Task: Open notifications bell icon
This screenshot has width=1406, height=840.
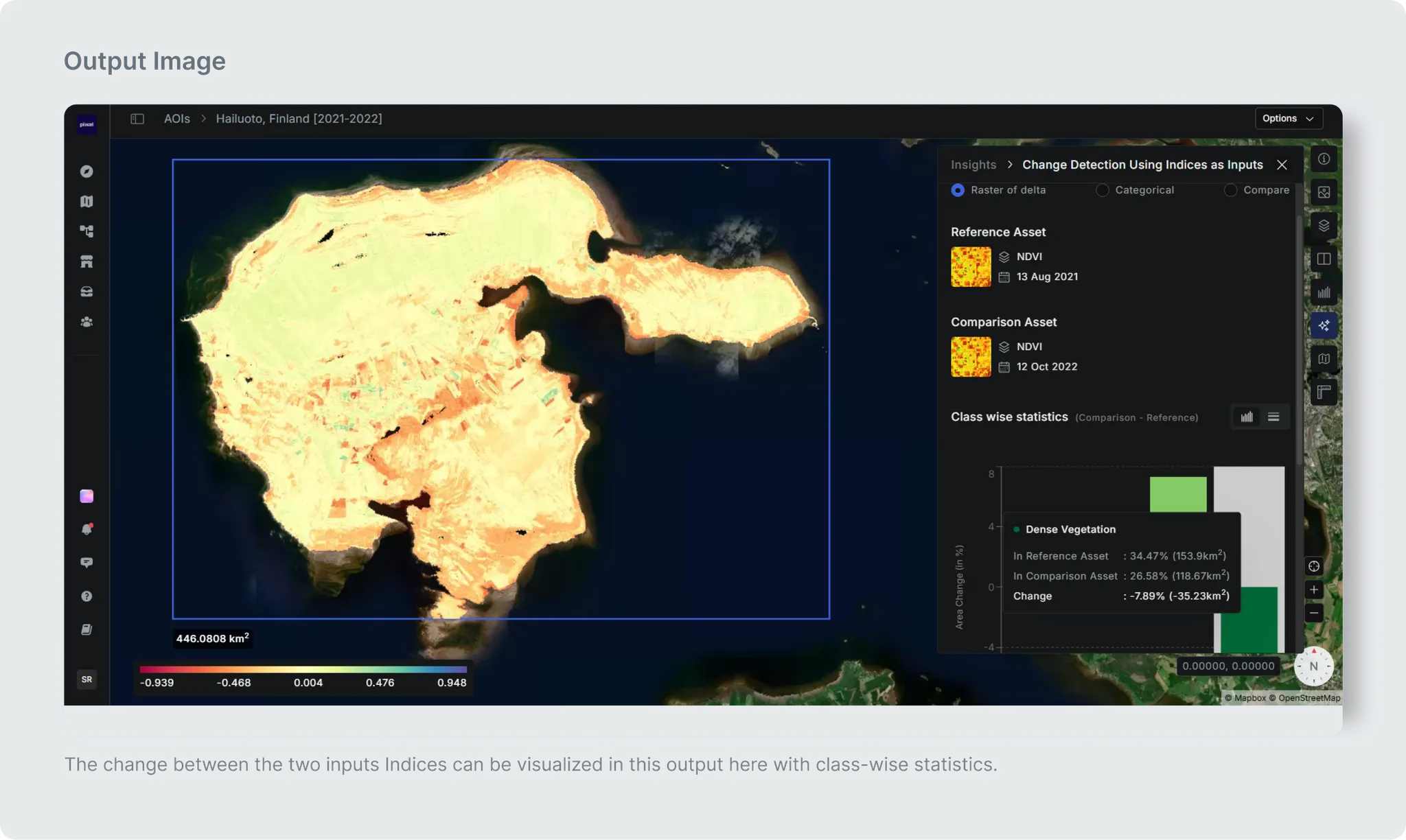Action: tap(87, 529)
